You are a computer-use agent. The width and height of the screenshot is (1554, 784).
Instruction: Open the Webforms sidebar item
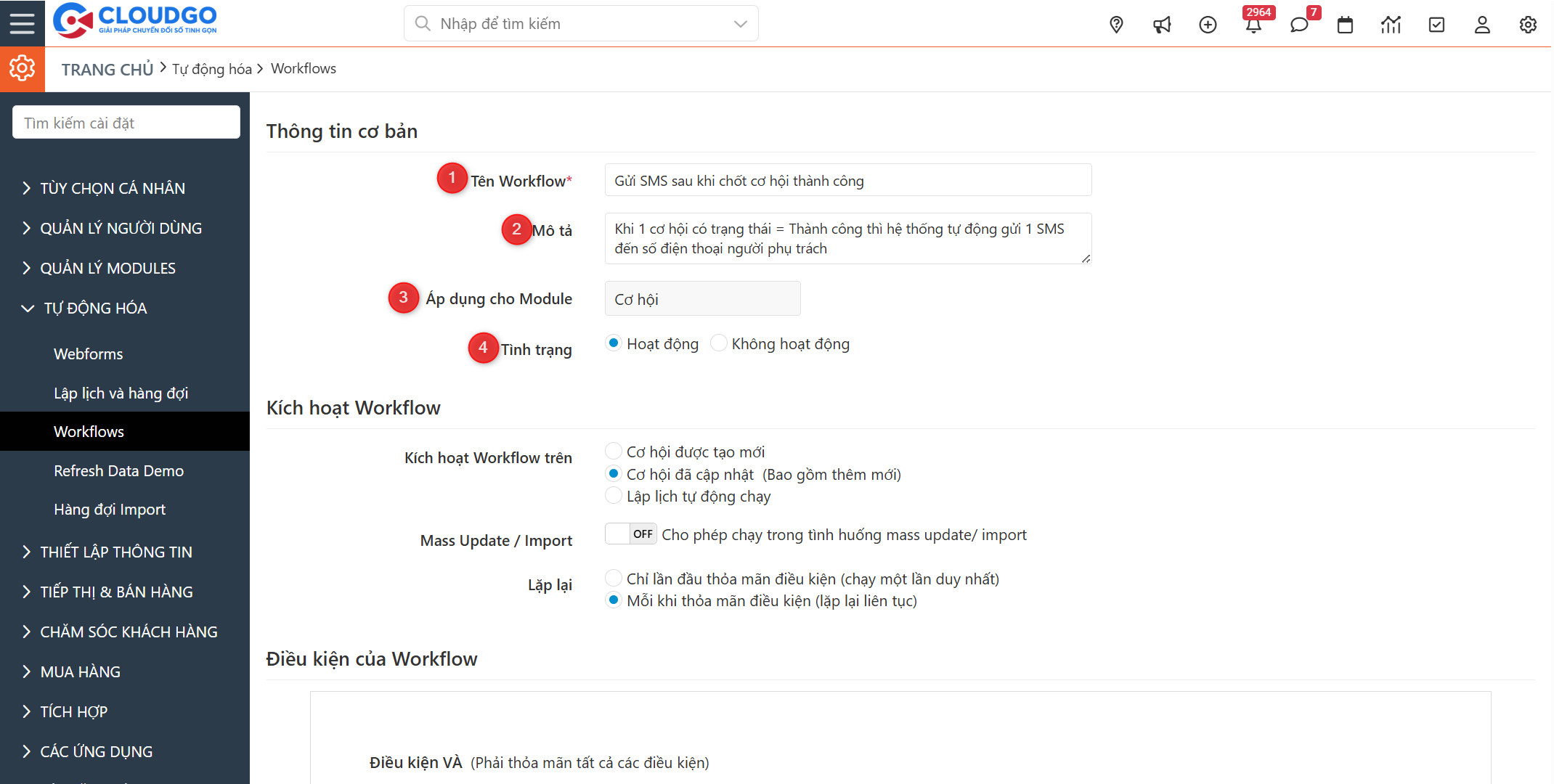coord(88,354)
